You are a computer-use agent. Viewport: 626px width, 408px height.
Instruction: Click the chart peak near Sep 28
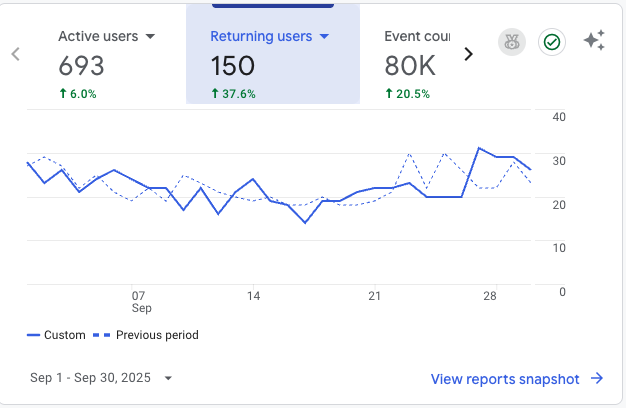coord(481,148)
